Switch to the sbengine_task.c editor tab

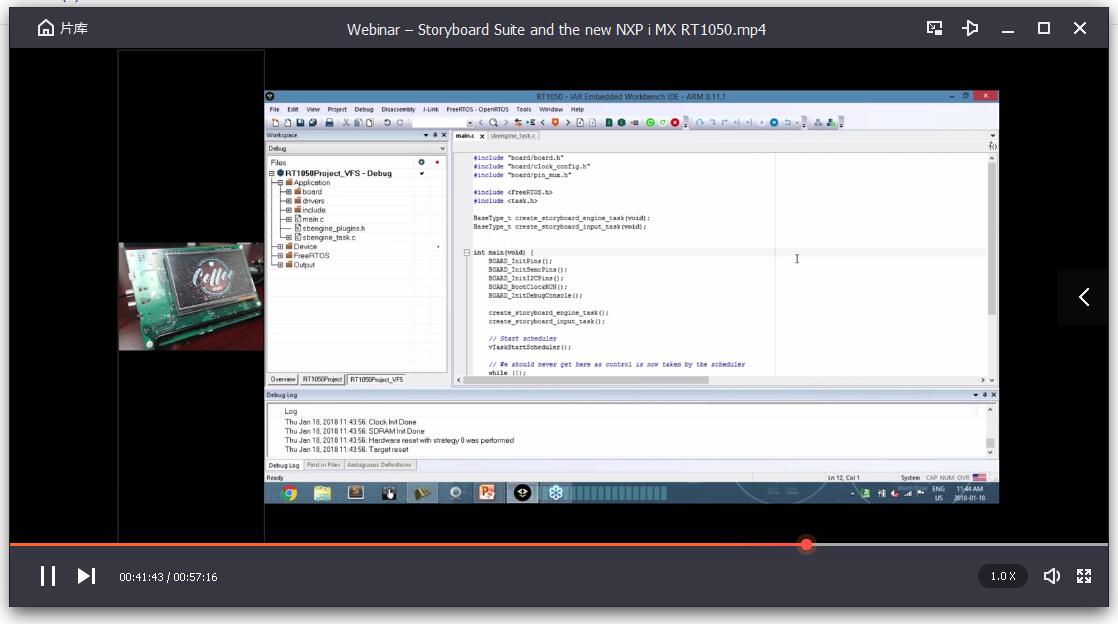coord(512,135)
